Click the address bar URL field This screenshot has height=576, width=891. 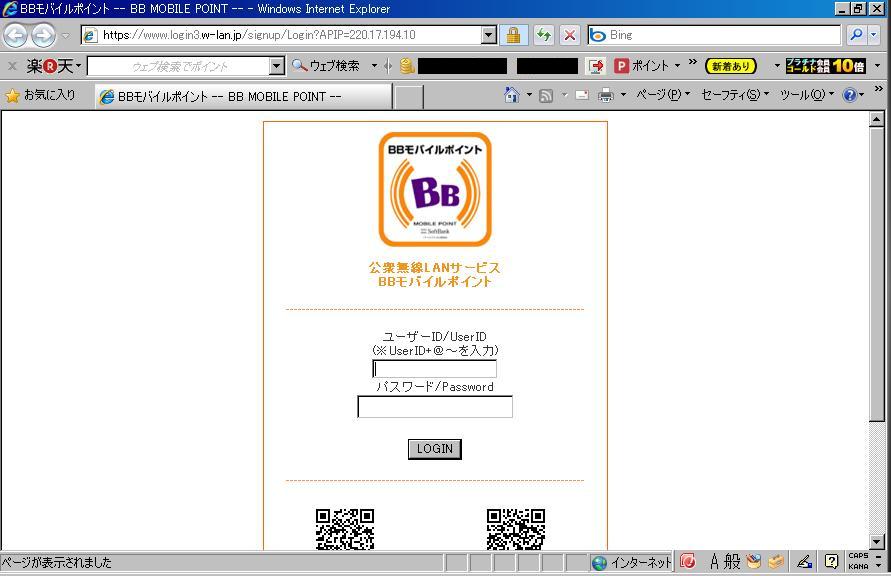281,35
